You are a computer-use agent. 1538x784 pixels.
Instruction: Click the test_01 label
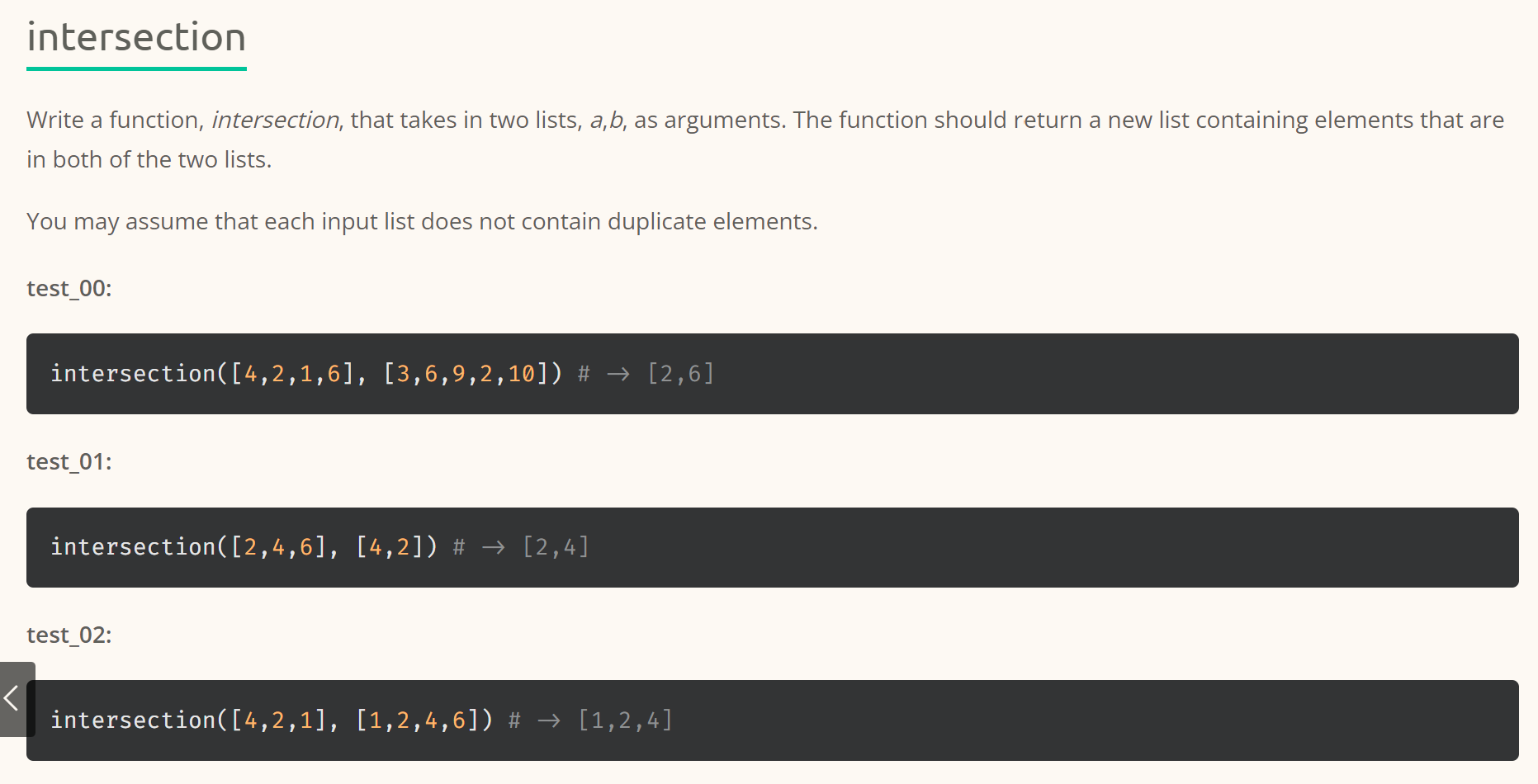pos(69,462)
